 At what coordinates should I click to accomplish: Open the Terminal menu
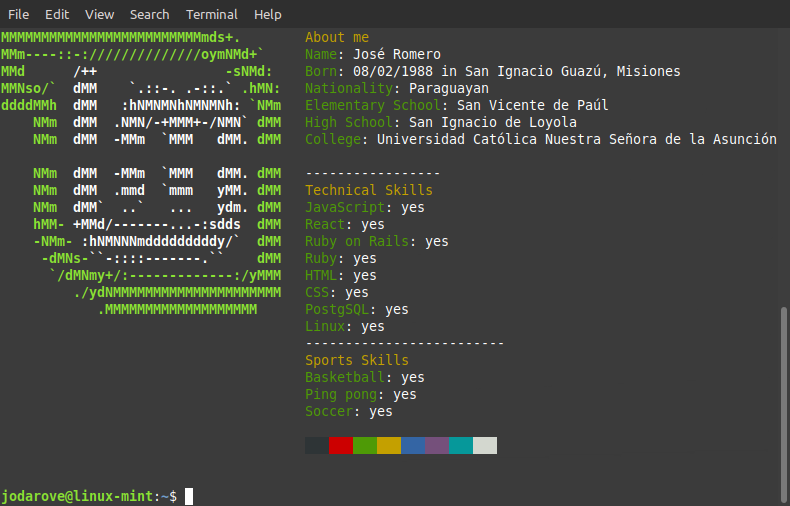(211, 15)
